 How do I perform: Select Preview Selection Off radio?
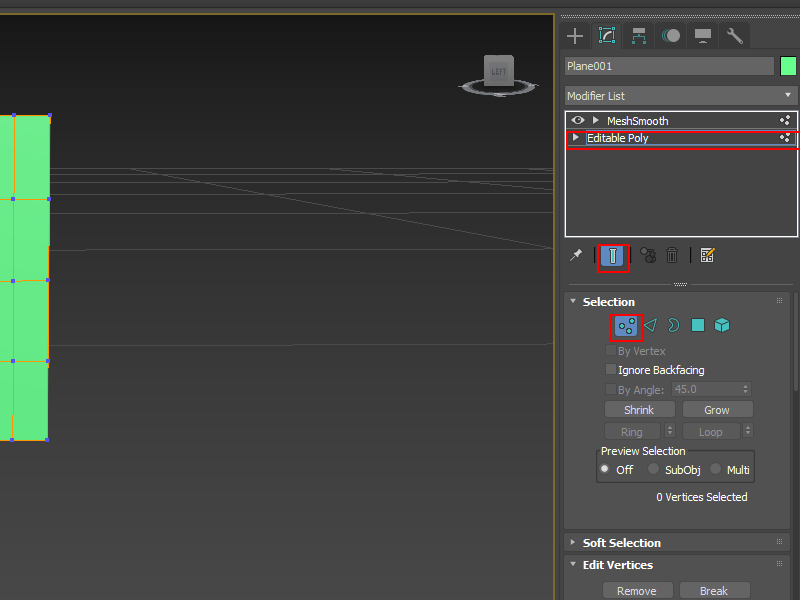[605, 469]
